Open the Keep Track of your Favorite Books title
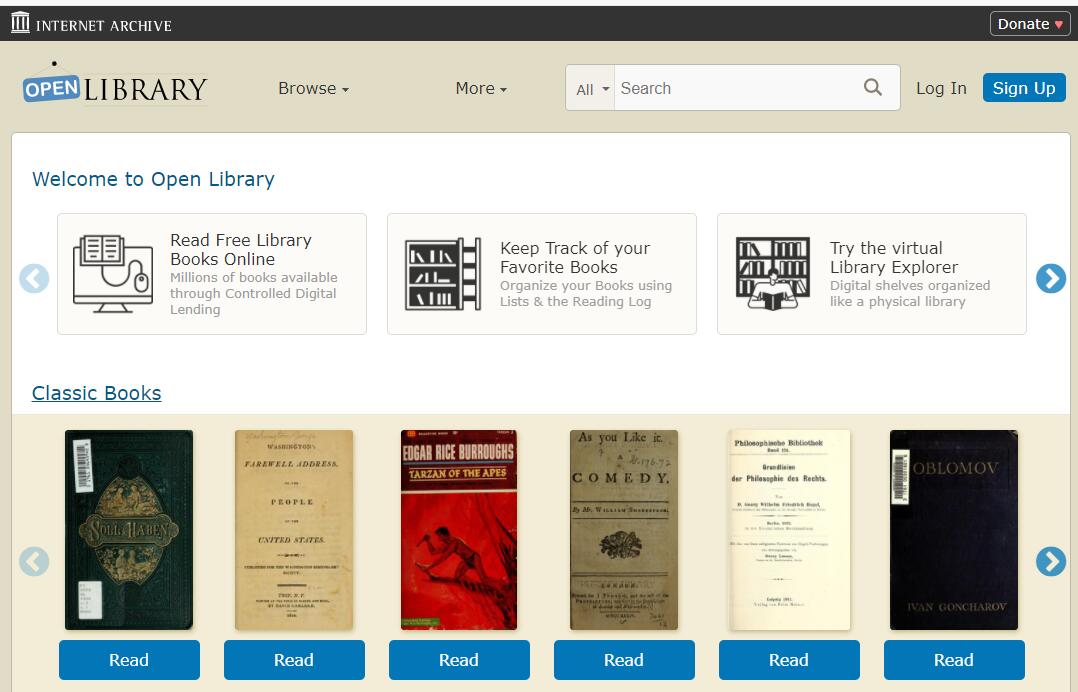This screenshot has height=692, width=1078. [x=575, y=258]
